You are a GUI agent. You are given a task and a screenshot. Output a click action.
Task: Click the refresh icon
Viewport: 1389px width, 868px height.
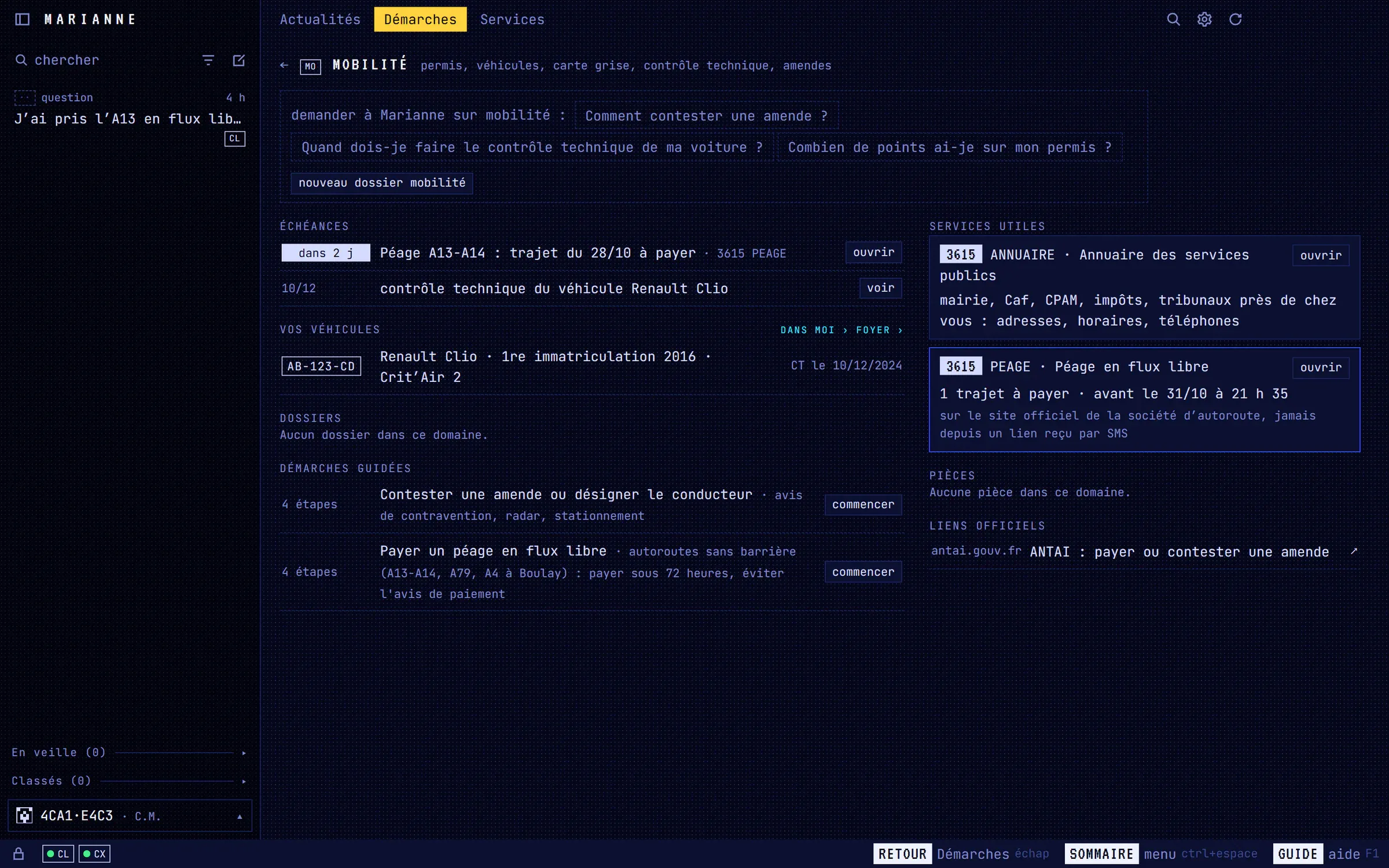(1235, 19)
